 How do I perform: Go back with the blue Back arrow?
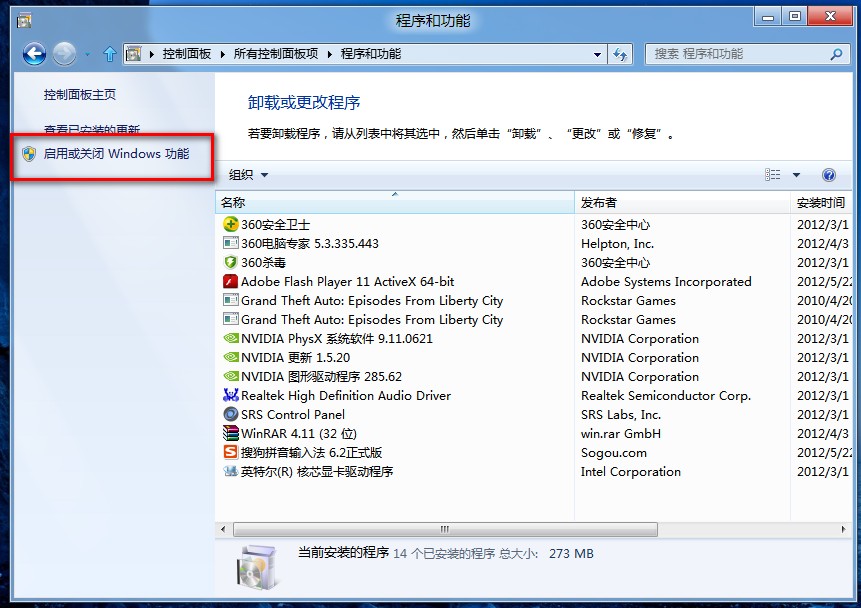34,54
